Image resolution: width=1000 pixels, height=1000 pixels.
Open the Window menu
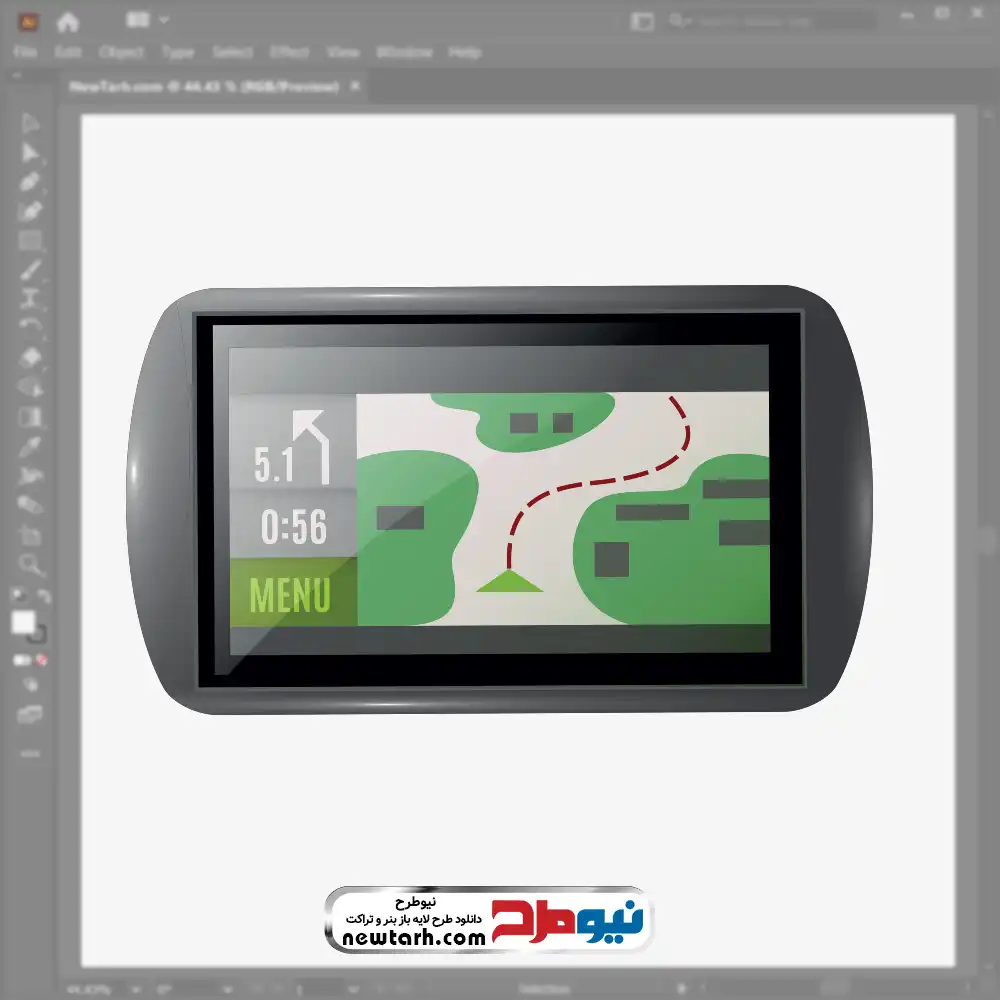(404, 52)
